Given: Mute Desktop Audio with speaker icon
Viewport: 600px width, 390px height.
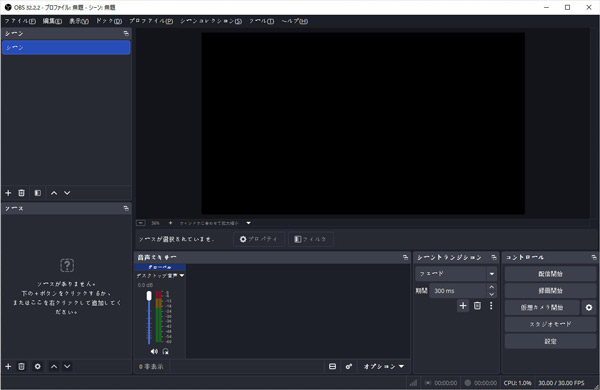Looking at the screenshot, I should (154, 351).
